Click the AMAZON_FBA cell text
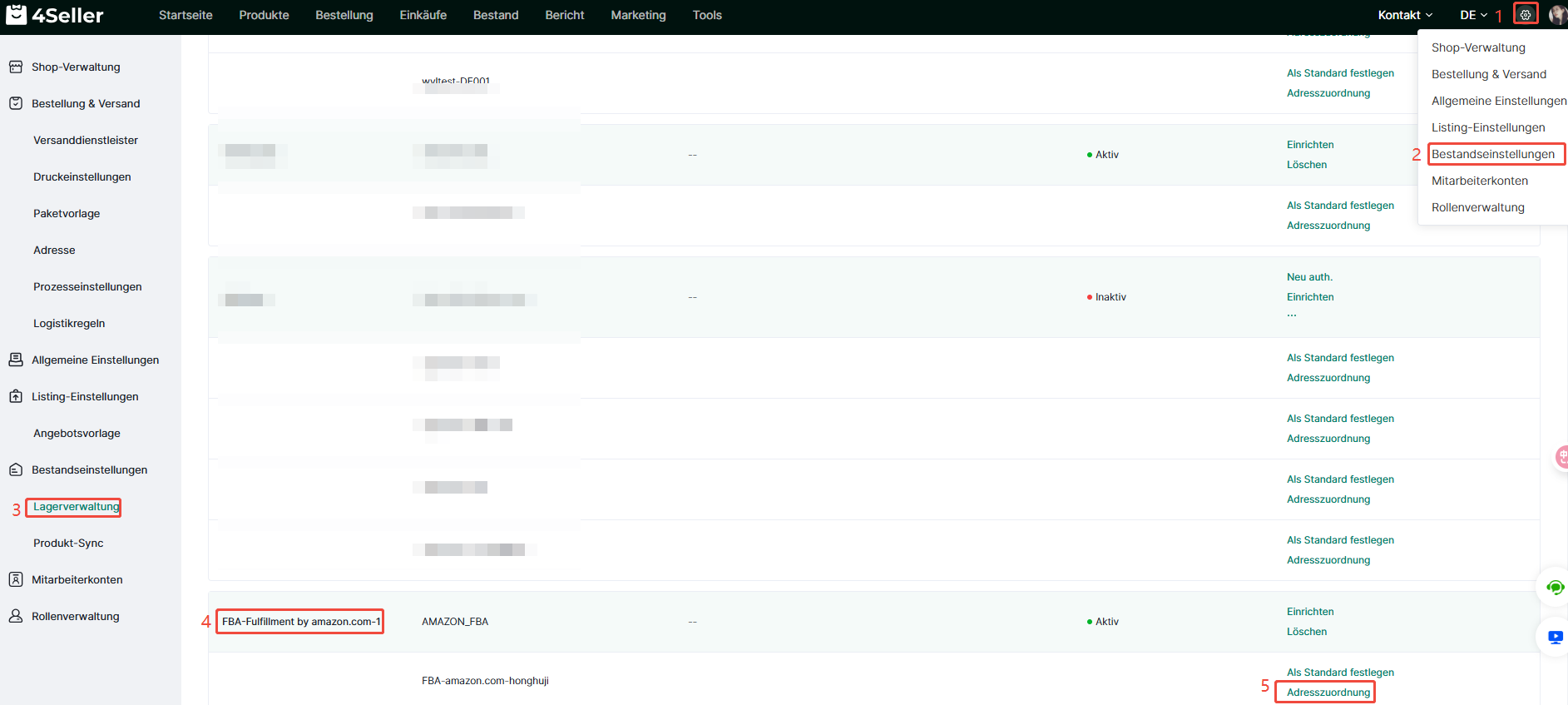This screenshot has width=1568, height=705. click(455, 622)
